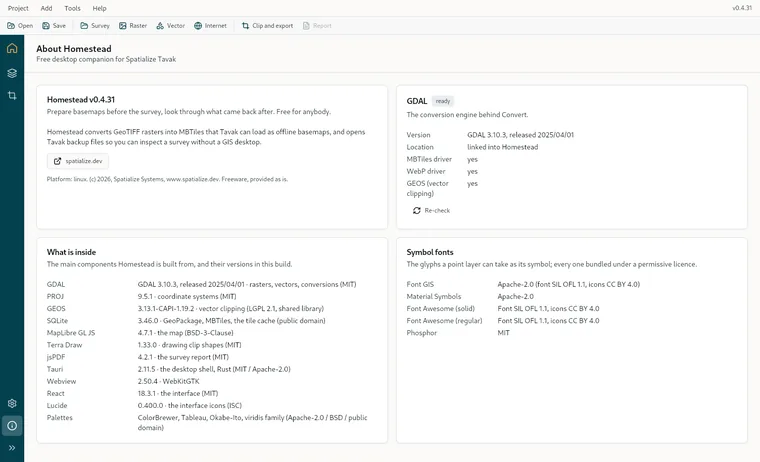Viewport: 760px width, 462px height.
Task: Go to Home via sidebar house icon
Action: [x=12, y=48]
